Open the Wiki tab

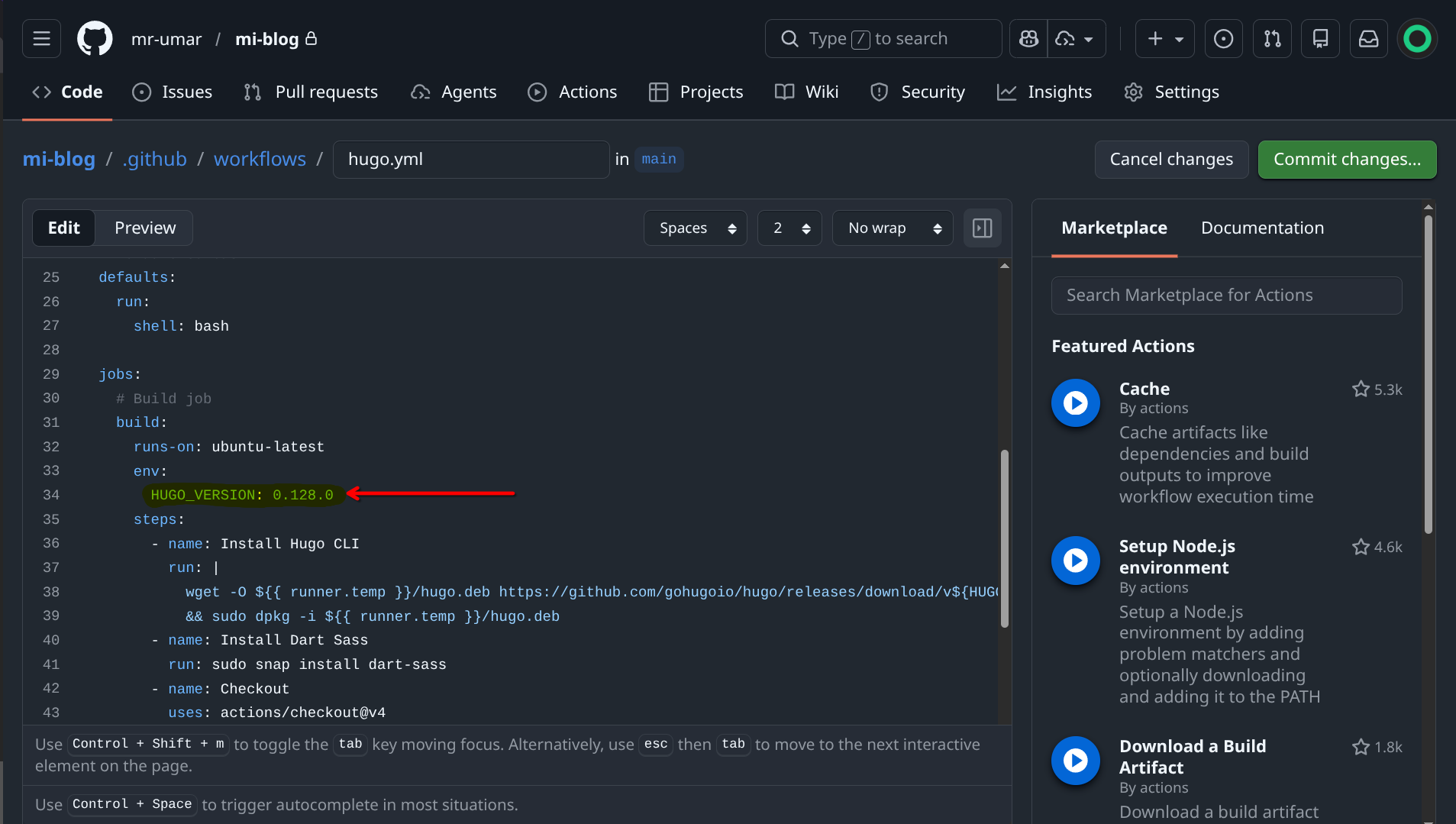806,92
